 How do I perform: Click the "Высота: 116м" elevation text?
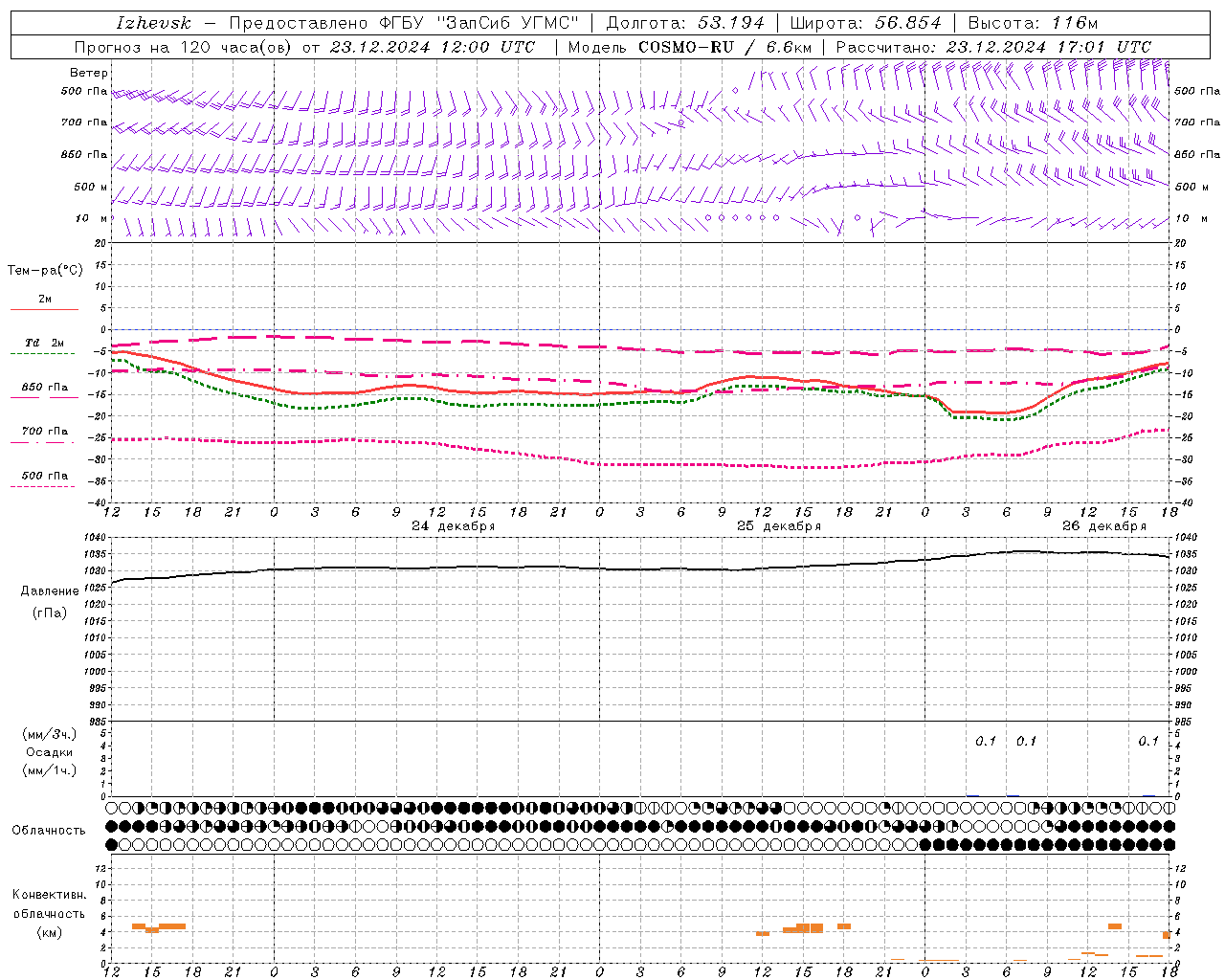pos(1034,23)
